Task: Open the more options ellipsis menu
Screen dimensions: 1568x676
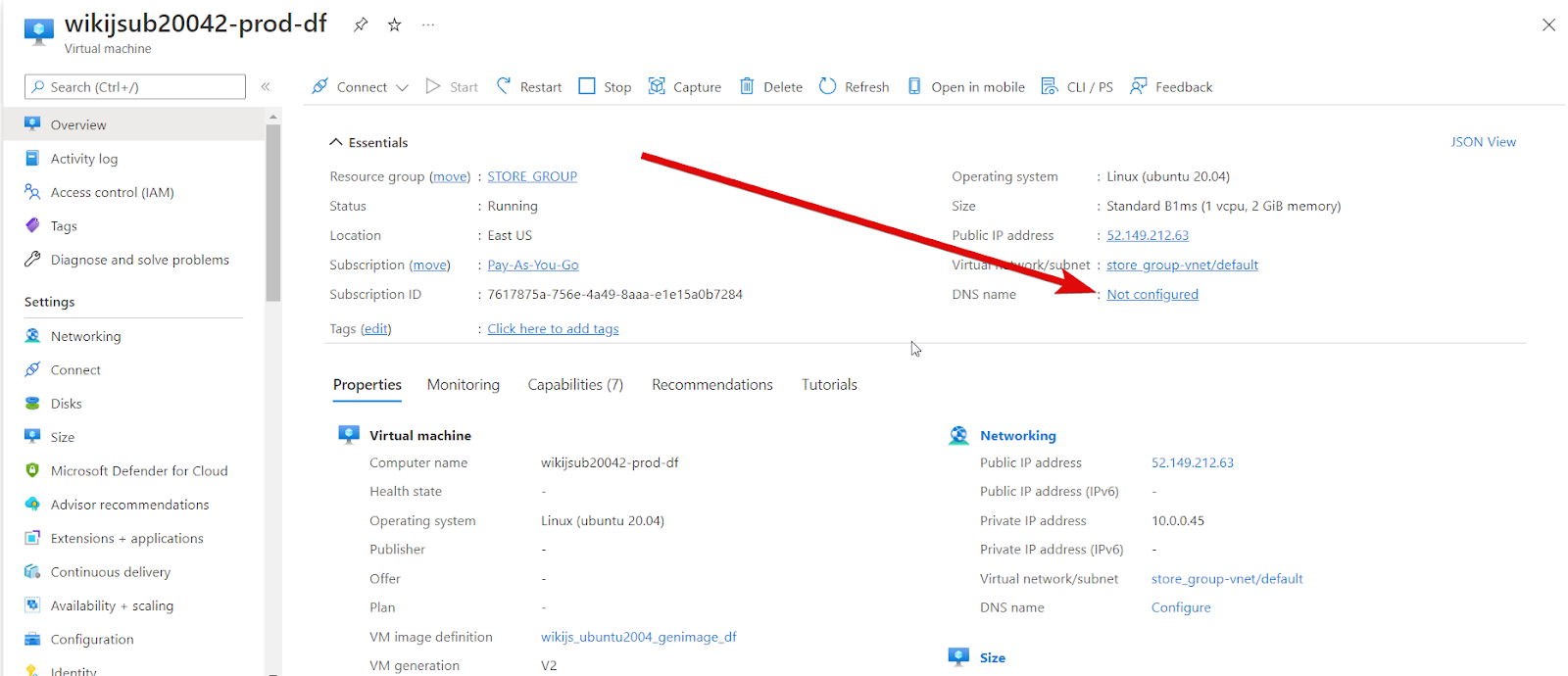Action: 428,24
